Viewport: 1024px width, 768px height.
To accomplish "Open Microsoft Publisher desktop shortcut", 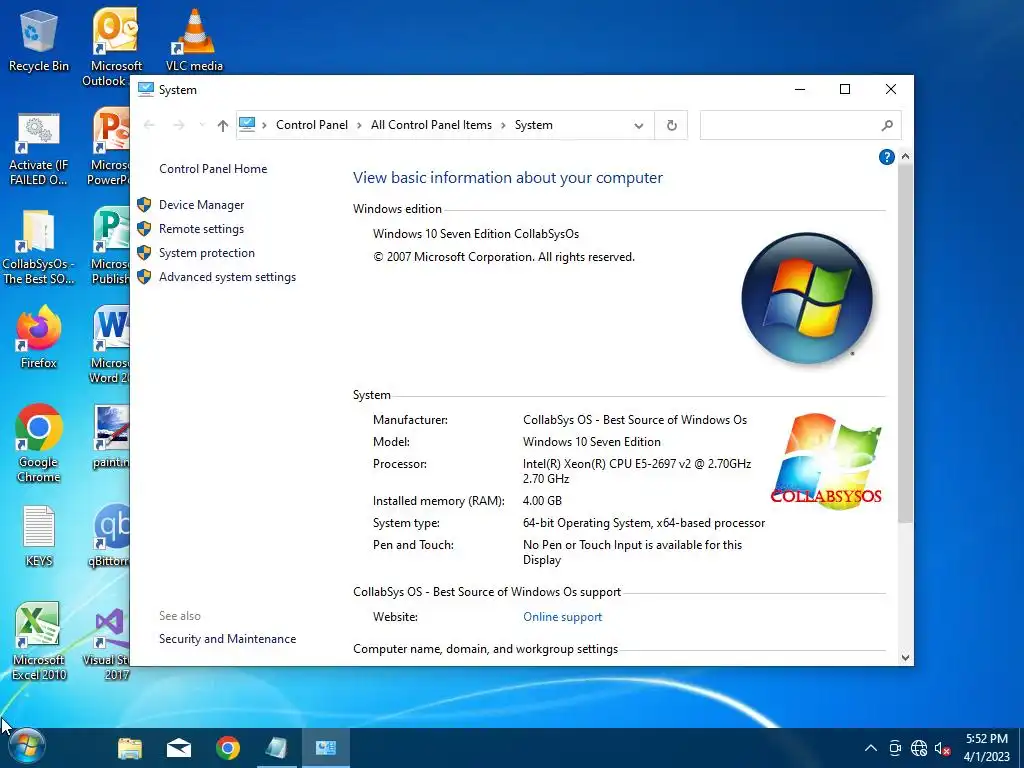I will 110,247.
